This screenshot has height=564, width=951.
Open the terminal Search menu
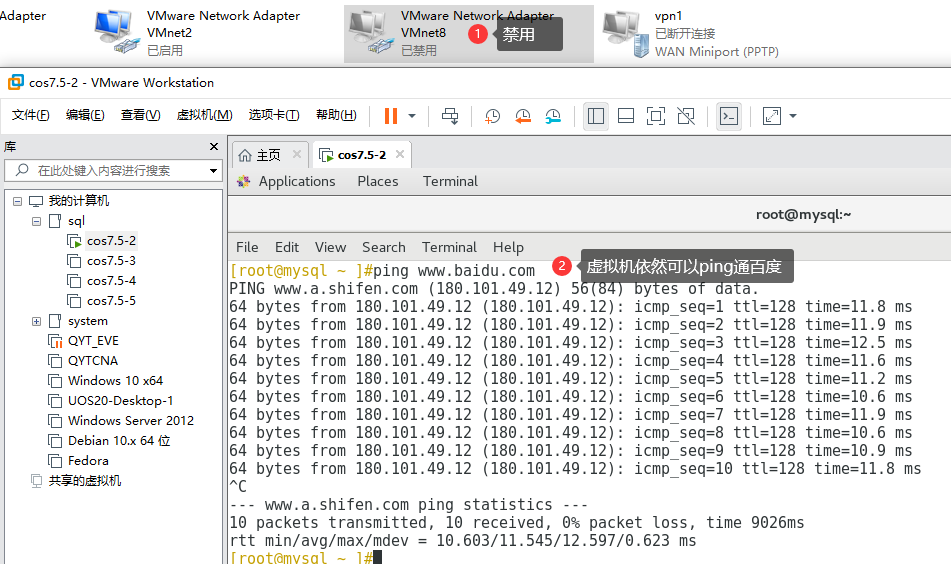point(383,247)
